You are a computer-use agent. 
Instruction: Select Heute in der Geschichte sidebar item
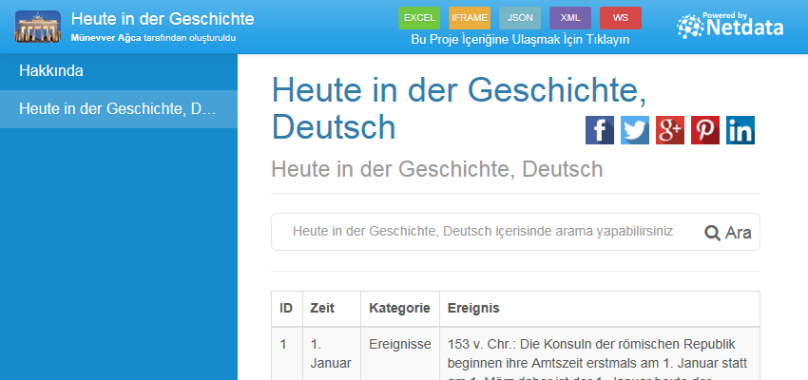119,109
